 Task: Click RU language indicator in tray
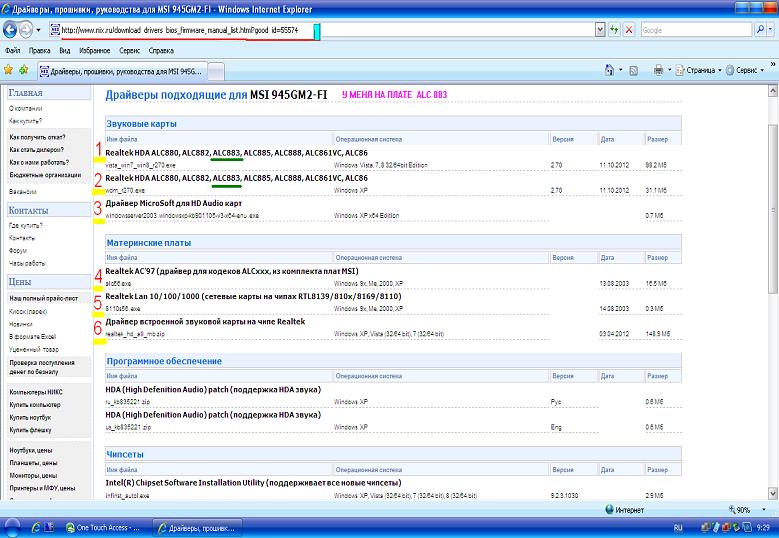[678, 528]
